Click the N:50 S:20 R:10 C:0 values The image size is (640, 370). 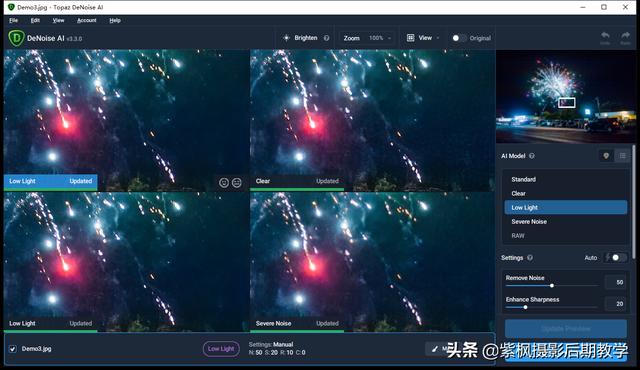tap(277, 352)
